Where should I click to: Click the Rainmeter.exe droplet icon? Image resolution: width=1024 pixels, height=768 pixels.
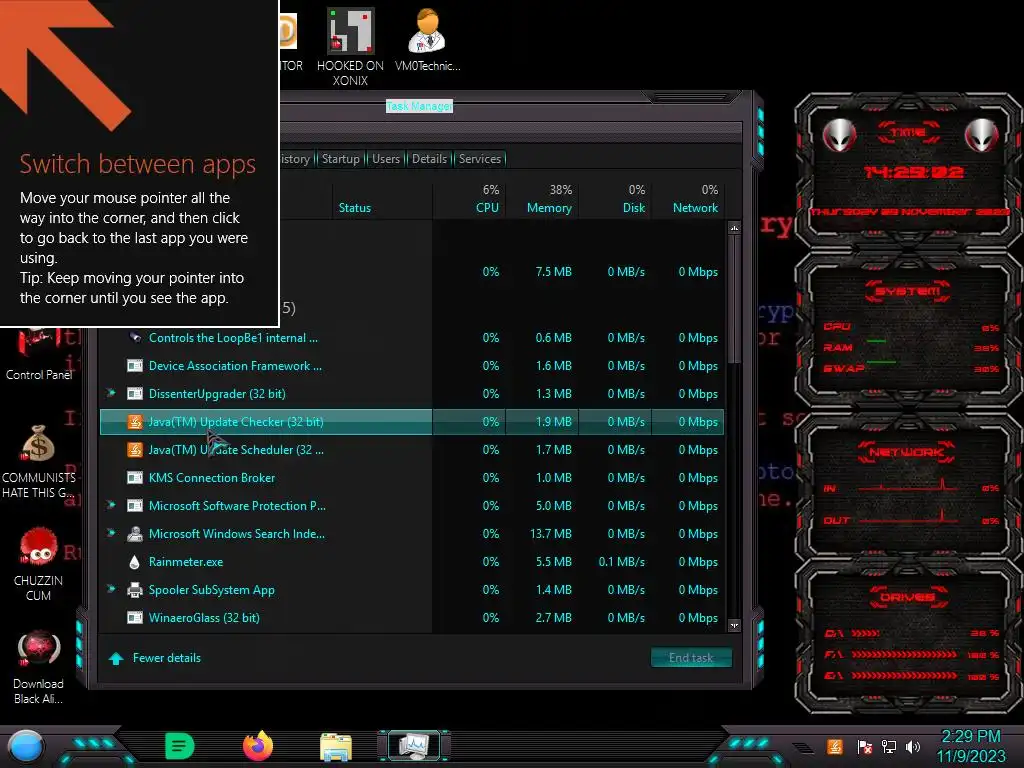(135, 562)
